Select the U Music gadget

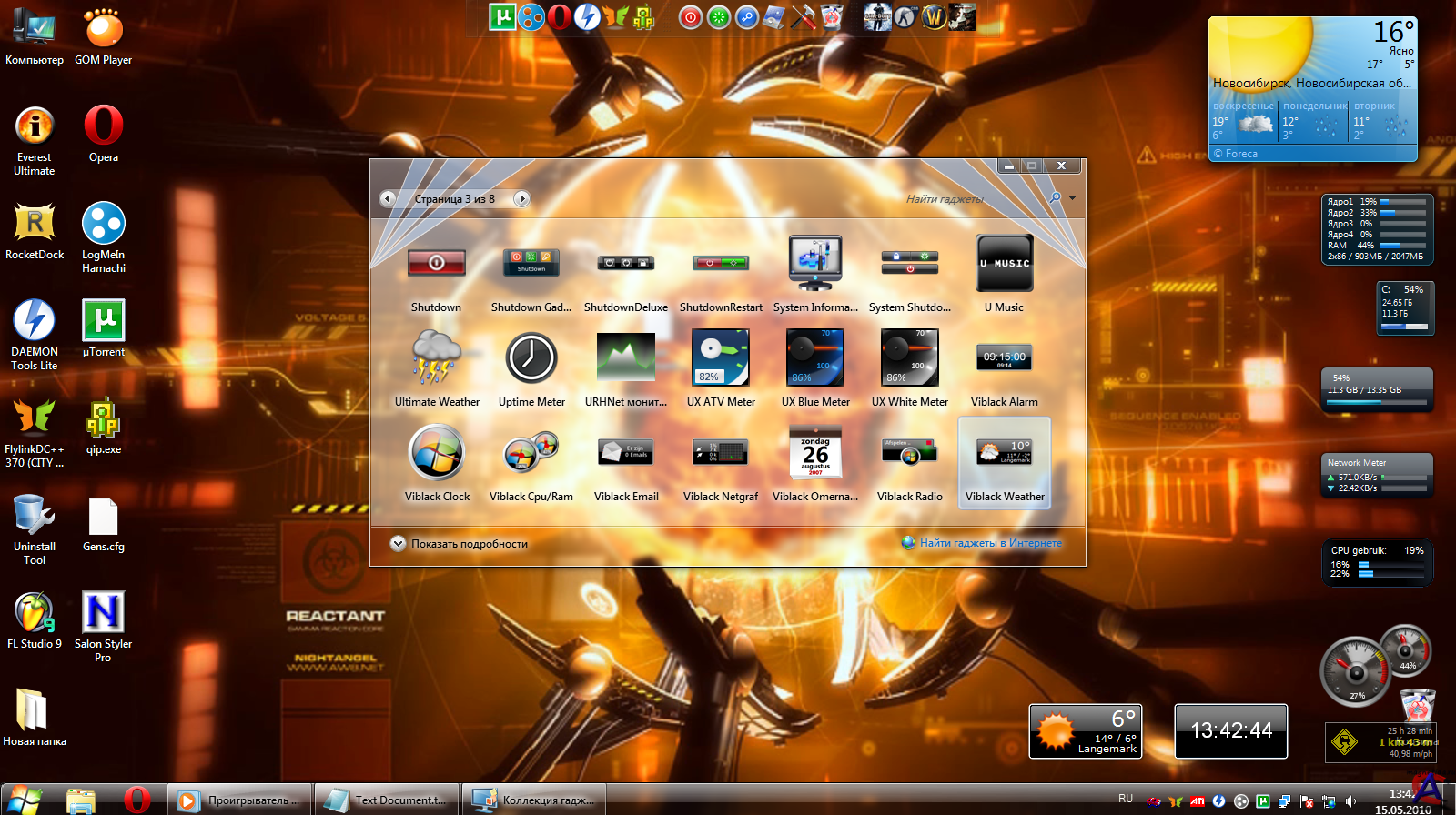(1004, 263)
